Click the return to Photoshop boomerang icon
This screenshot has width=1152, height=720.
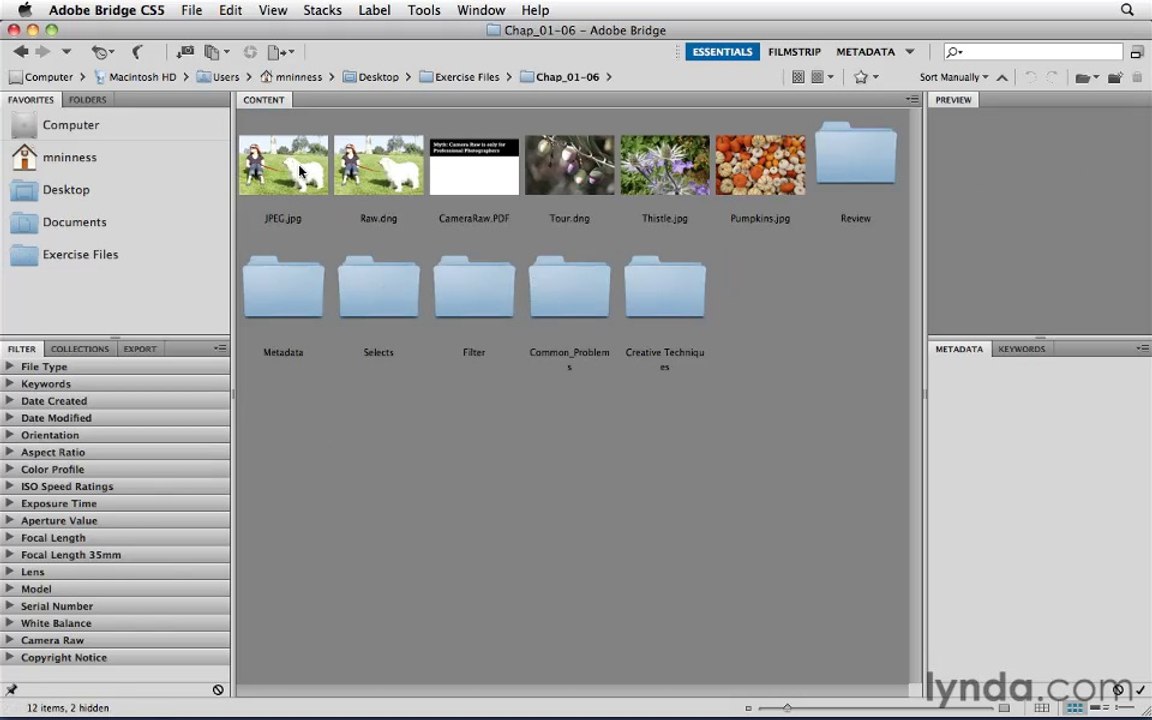click(x=137, y=51)
